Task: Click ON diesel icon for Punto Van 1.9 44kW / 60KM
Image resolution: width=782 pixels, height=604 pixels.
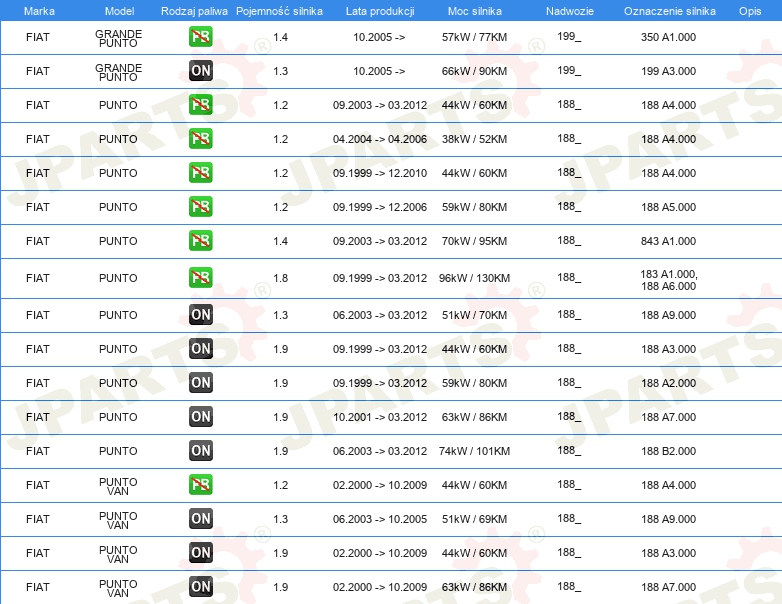Action: click(x=200, y=552)
